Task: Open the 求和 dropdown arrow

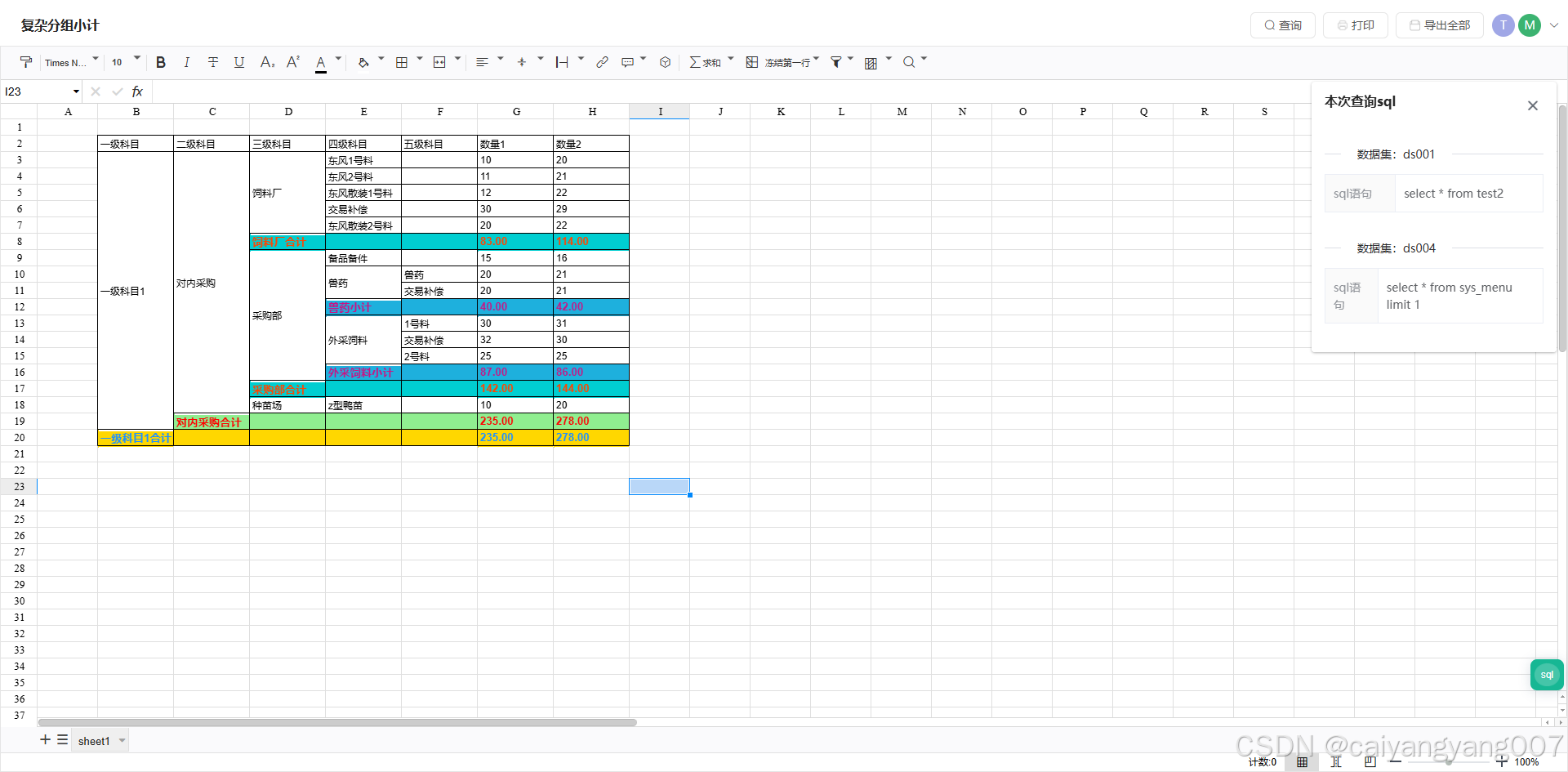Action: pyautogui.click(x=731, y=59)
